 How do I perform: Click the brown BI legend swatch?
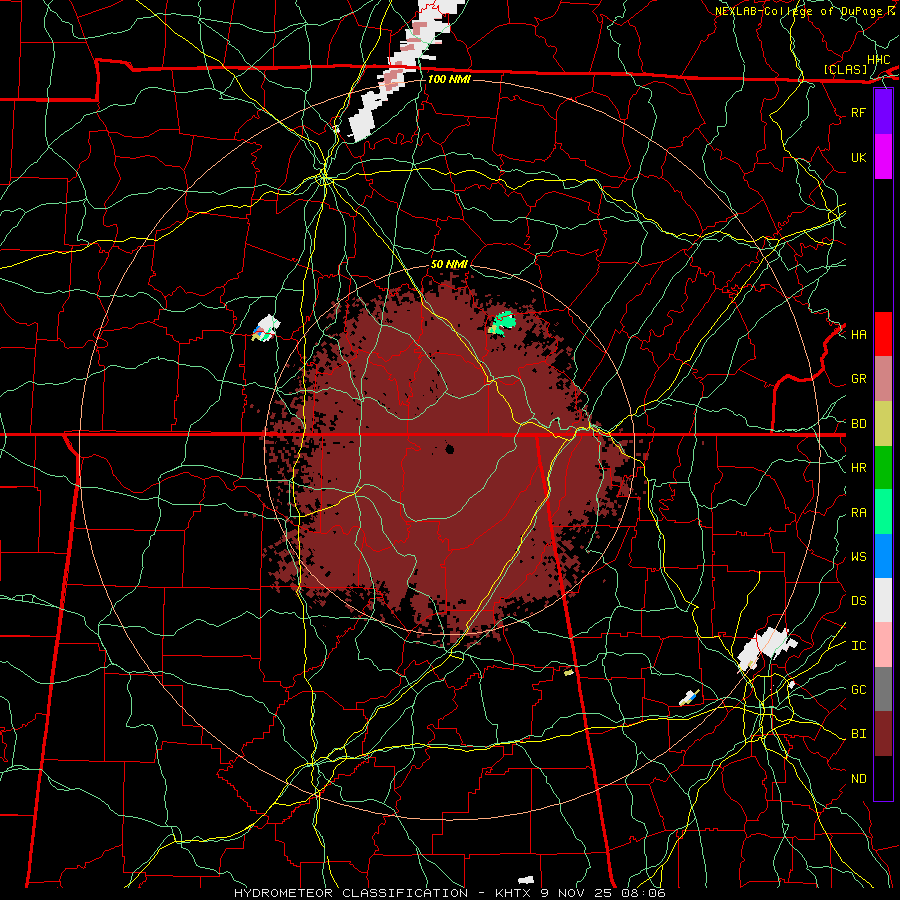point(883,734)
